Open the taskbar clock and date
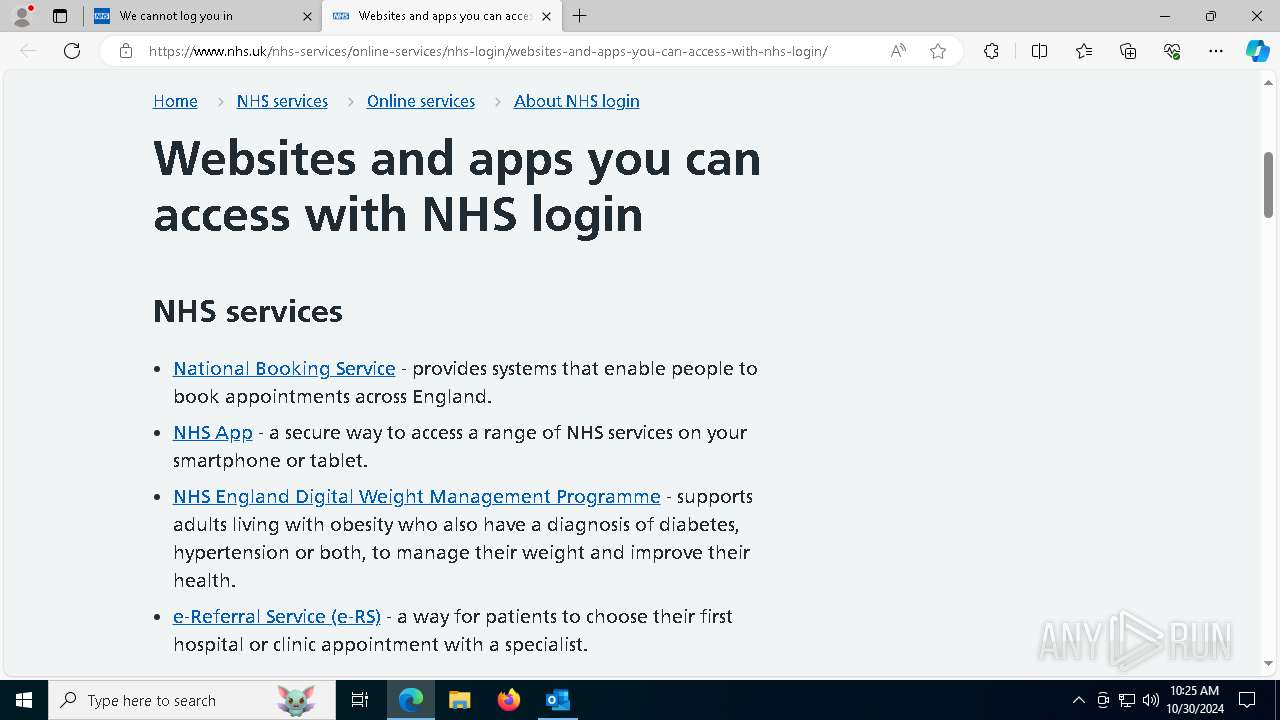1280x720 pixels. (x=1195, y=700)
